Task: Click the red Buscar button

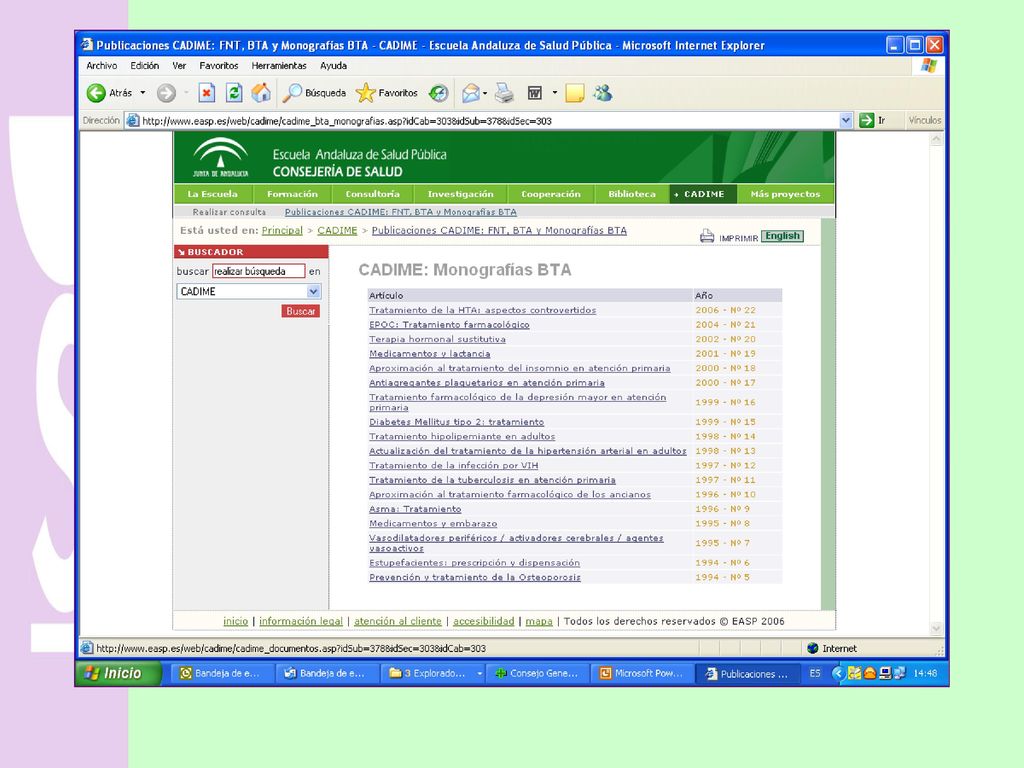Action: (x=300, y=312)
